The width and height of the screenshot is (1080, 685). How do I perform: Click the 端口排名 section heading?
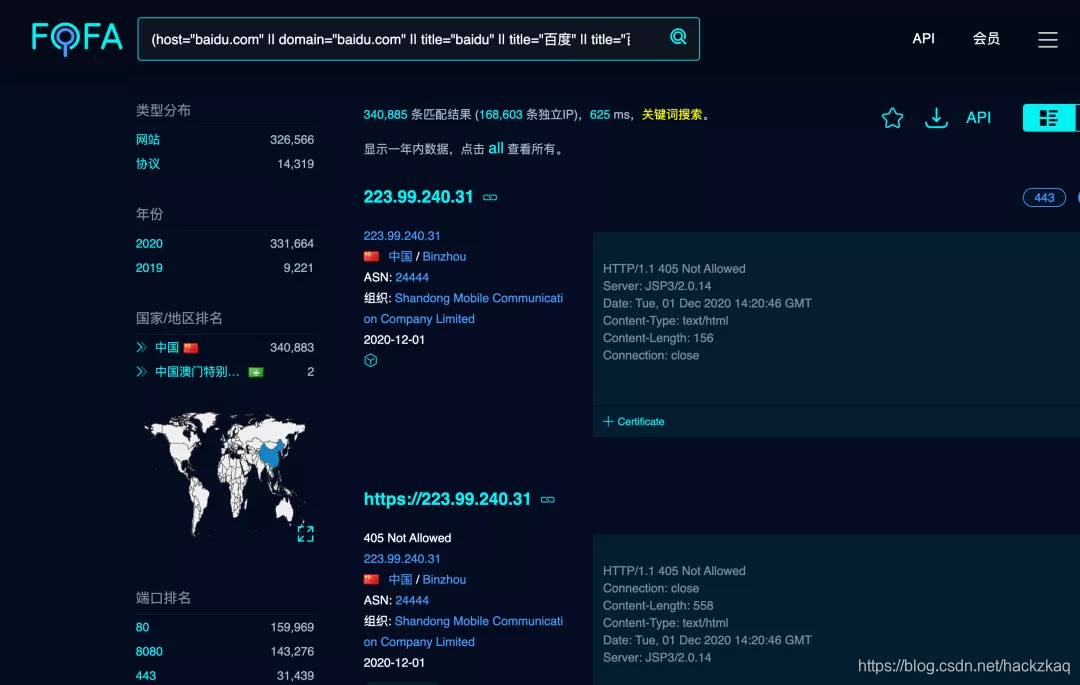163,598
